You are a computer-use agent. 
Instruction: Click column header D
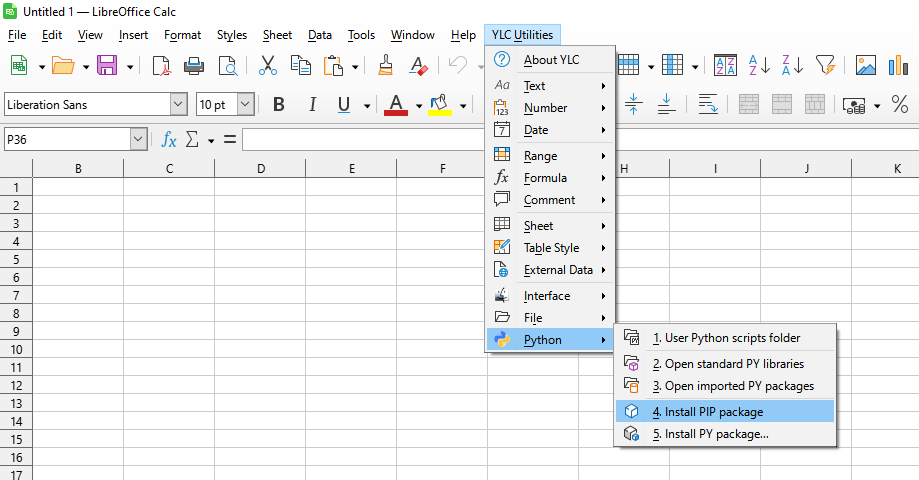pos(260,169)
